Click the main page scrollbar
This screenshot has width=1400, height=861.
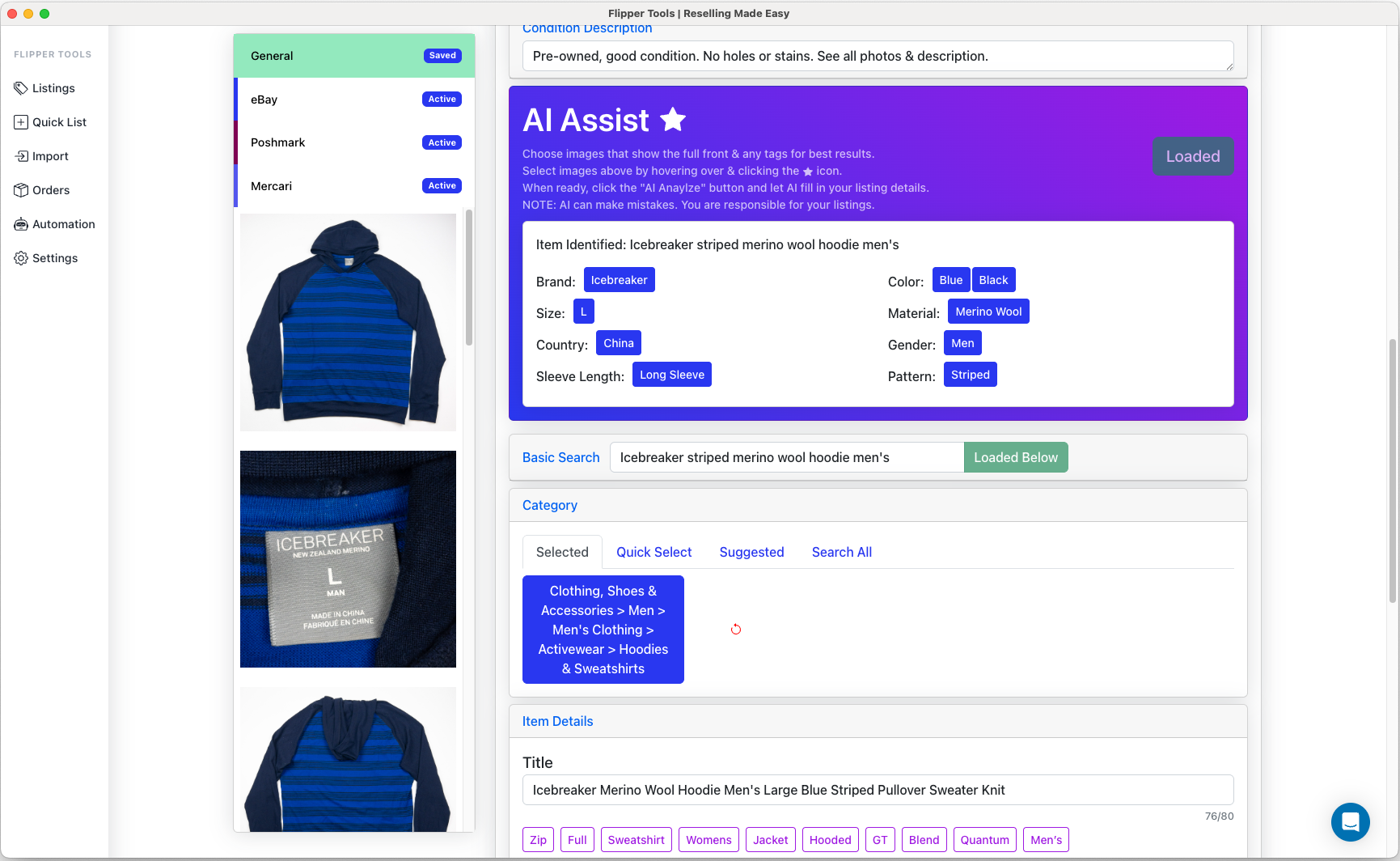(x=1393, y=471)
